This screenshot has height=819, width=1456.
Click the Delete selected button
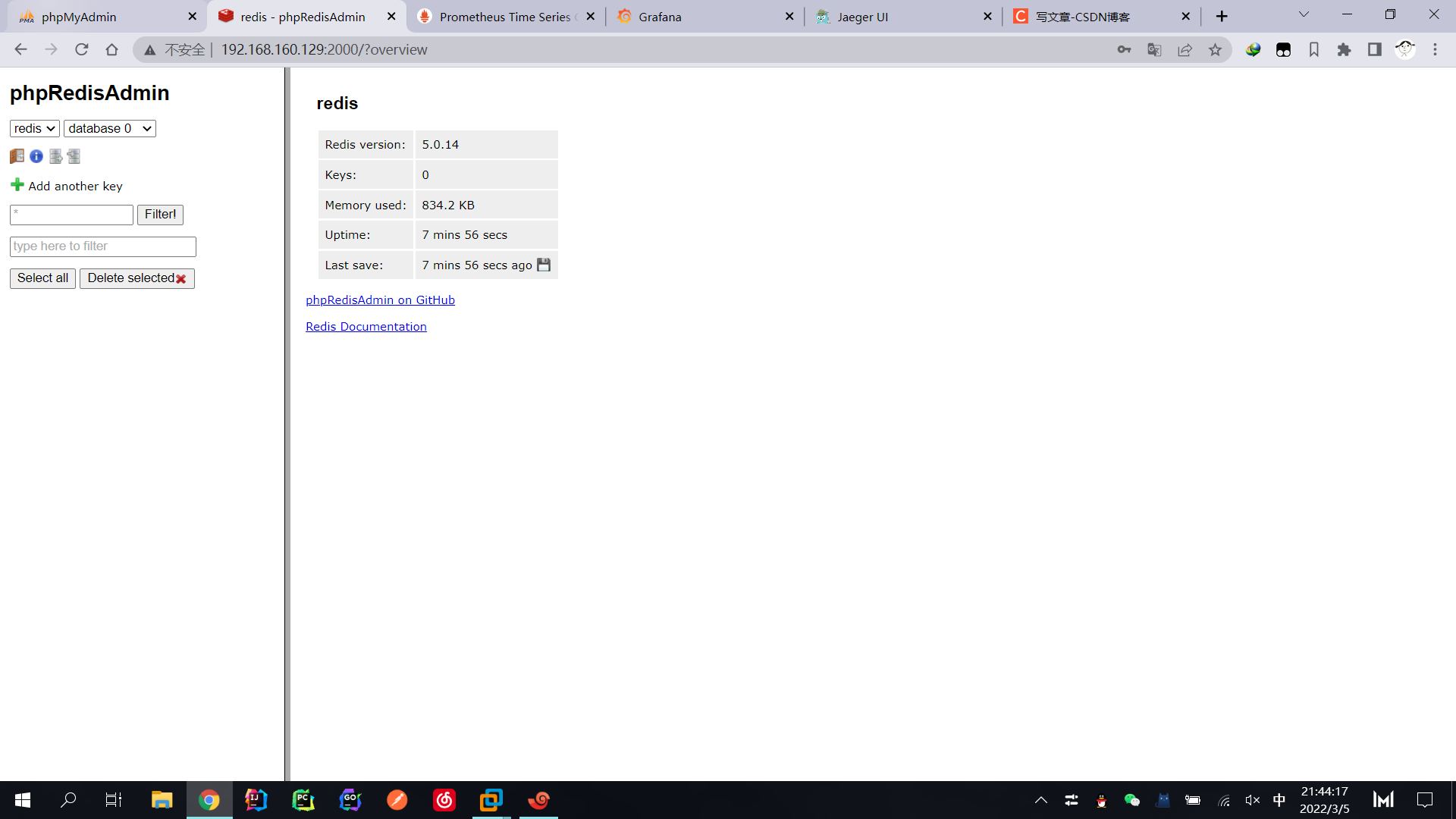[x=136, y=278]
